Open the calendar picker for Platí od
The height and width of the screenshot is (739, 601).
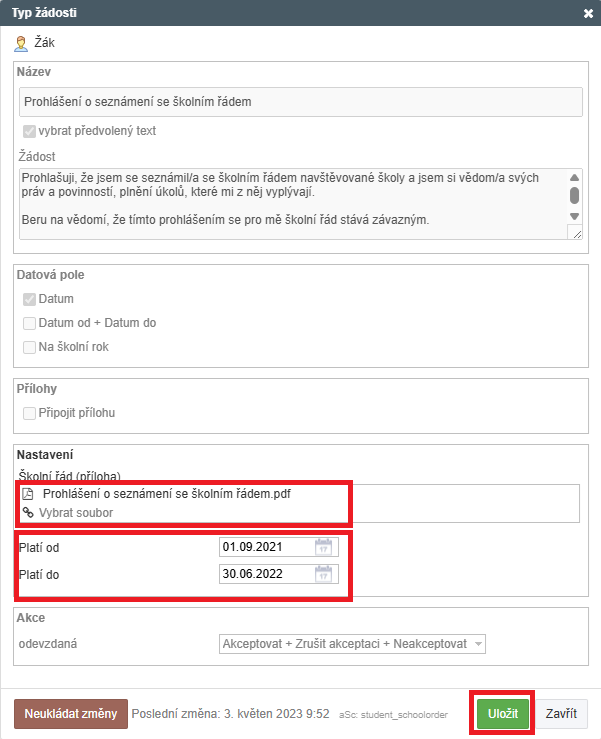click(323, 547)
